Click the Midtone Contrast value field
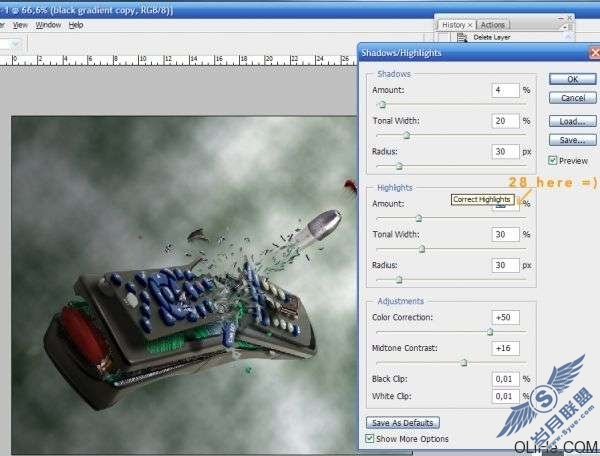 point(505,348)
